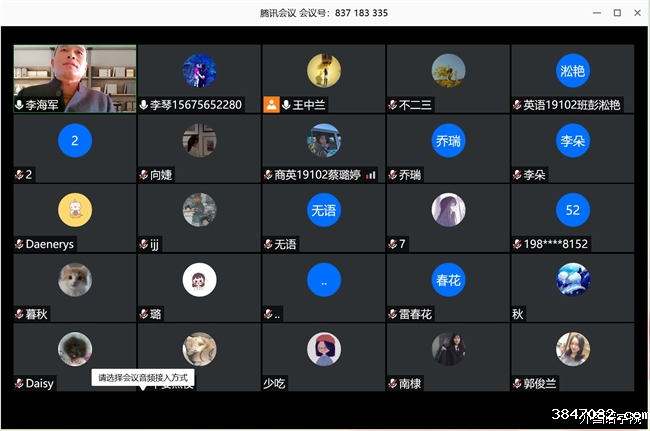Click the yellow avatar of Daenerys
Viewport: 650px width, 431px height.
coord(75,210)
